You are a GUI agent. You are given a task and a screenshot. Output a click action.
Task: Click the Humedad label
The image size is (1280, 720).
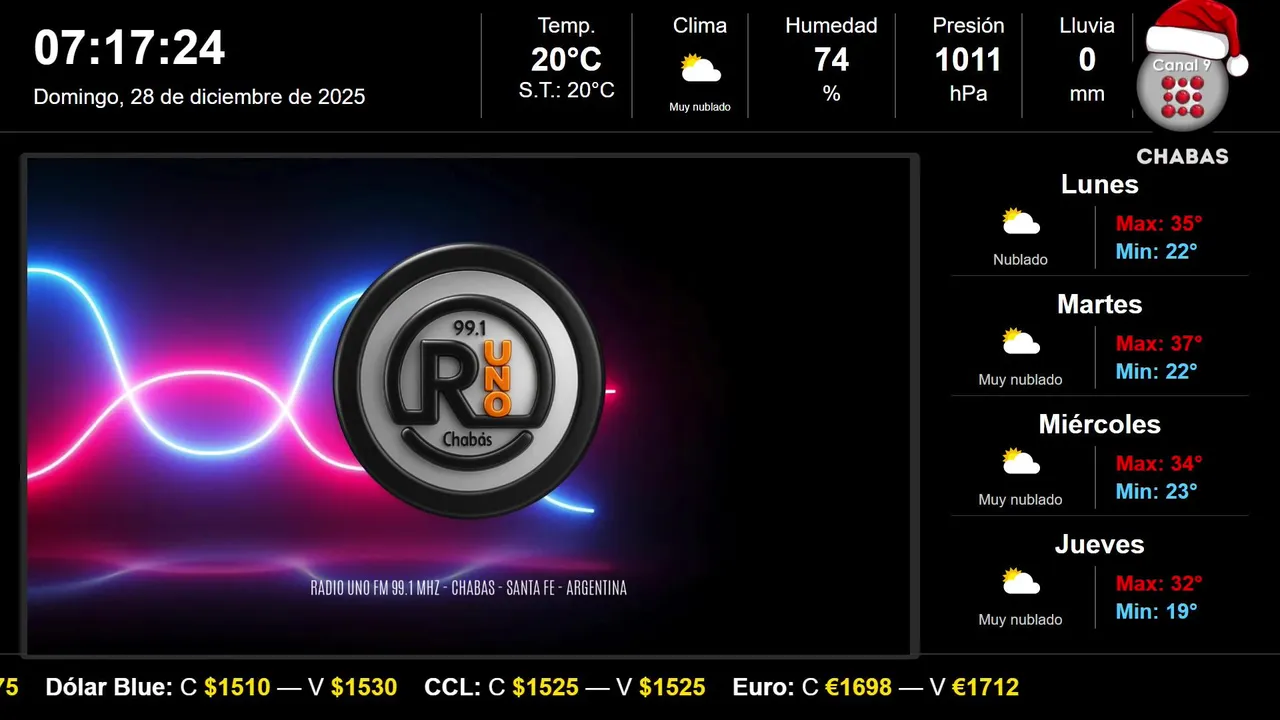831,26
